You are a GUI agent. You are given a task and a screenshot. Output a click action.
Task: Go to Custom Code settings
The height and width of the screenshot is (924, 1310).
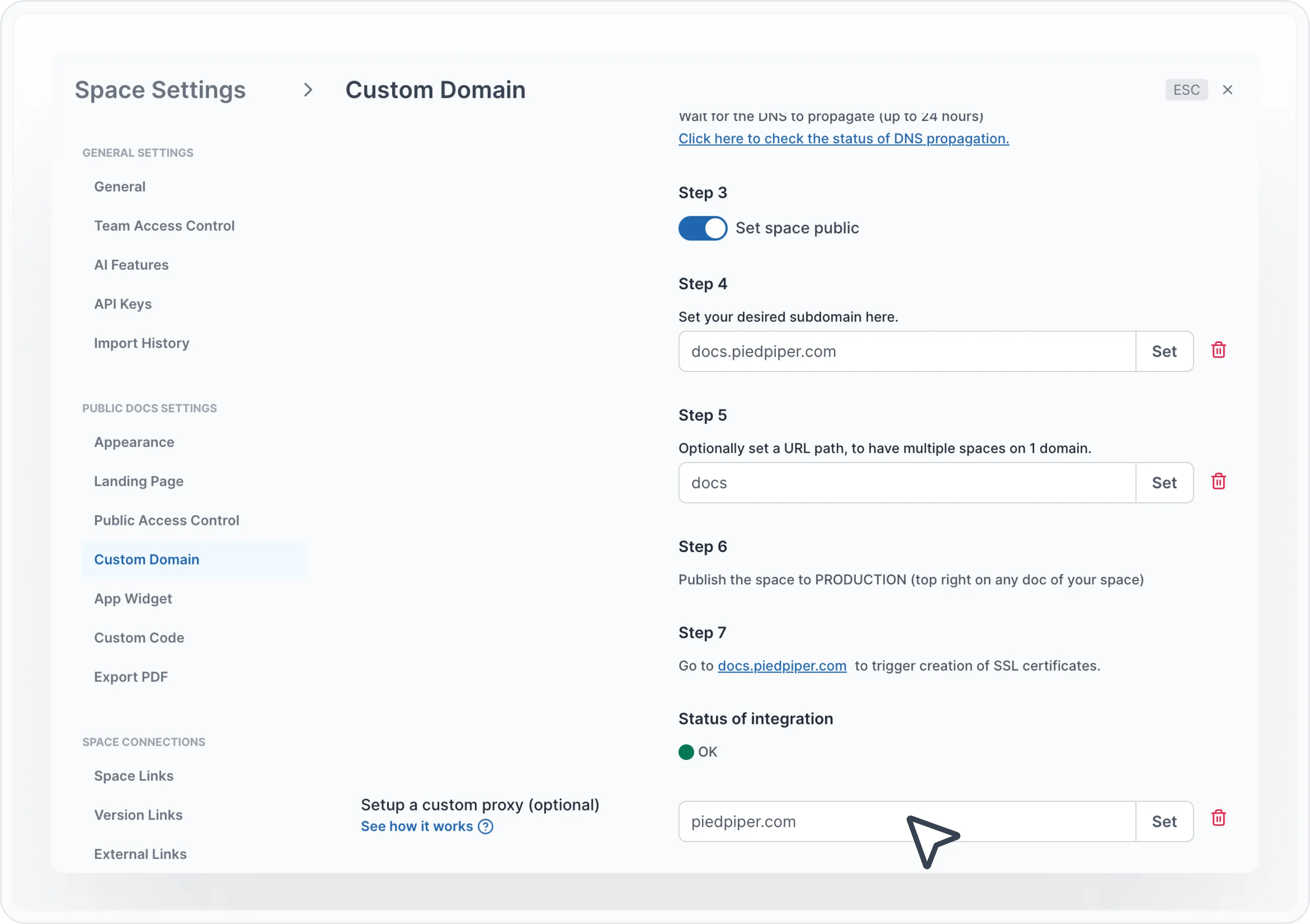pyautogui.click(x=139, y=638)
